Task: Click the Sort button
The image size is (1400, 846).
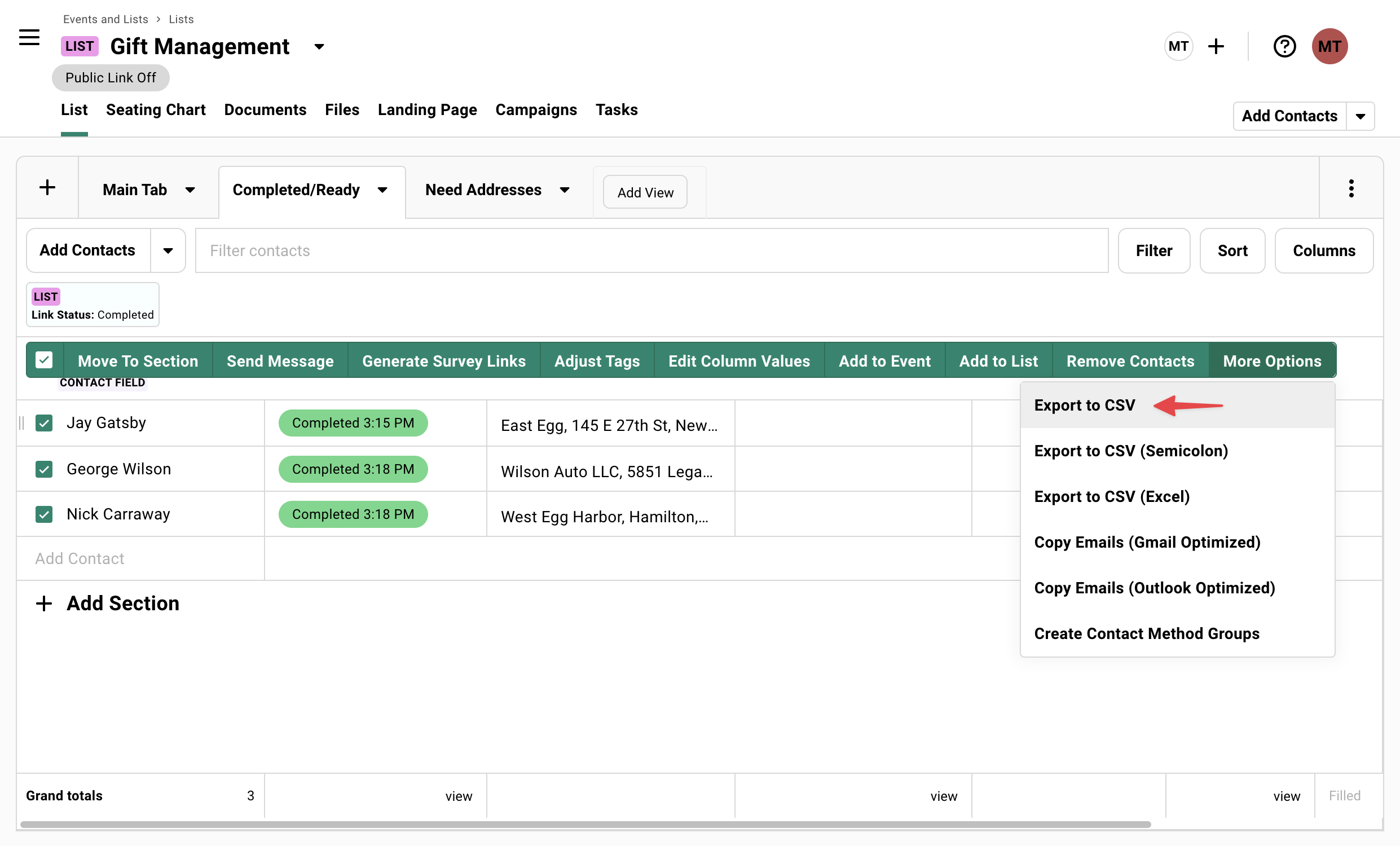Action: coord(1232,250)
